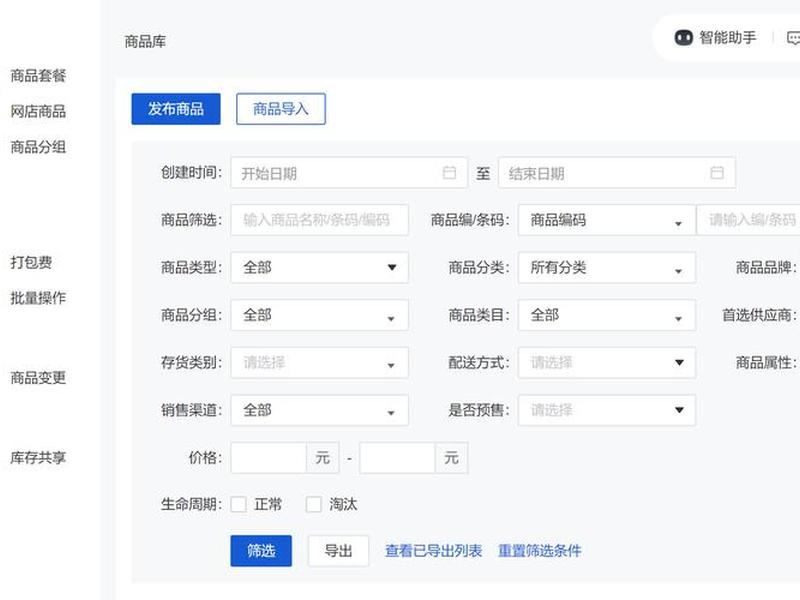Open 网店商品 sidebar menu item

[x=38, y=111]
